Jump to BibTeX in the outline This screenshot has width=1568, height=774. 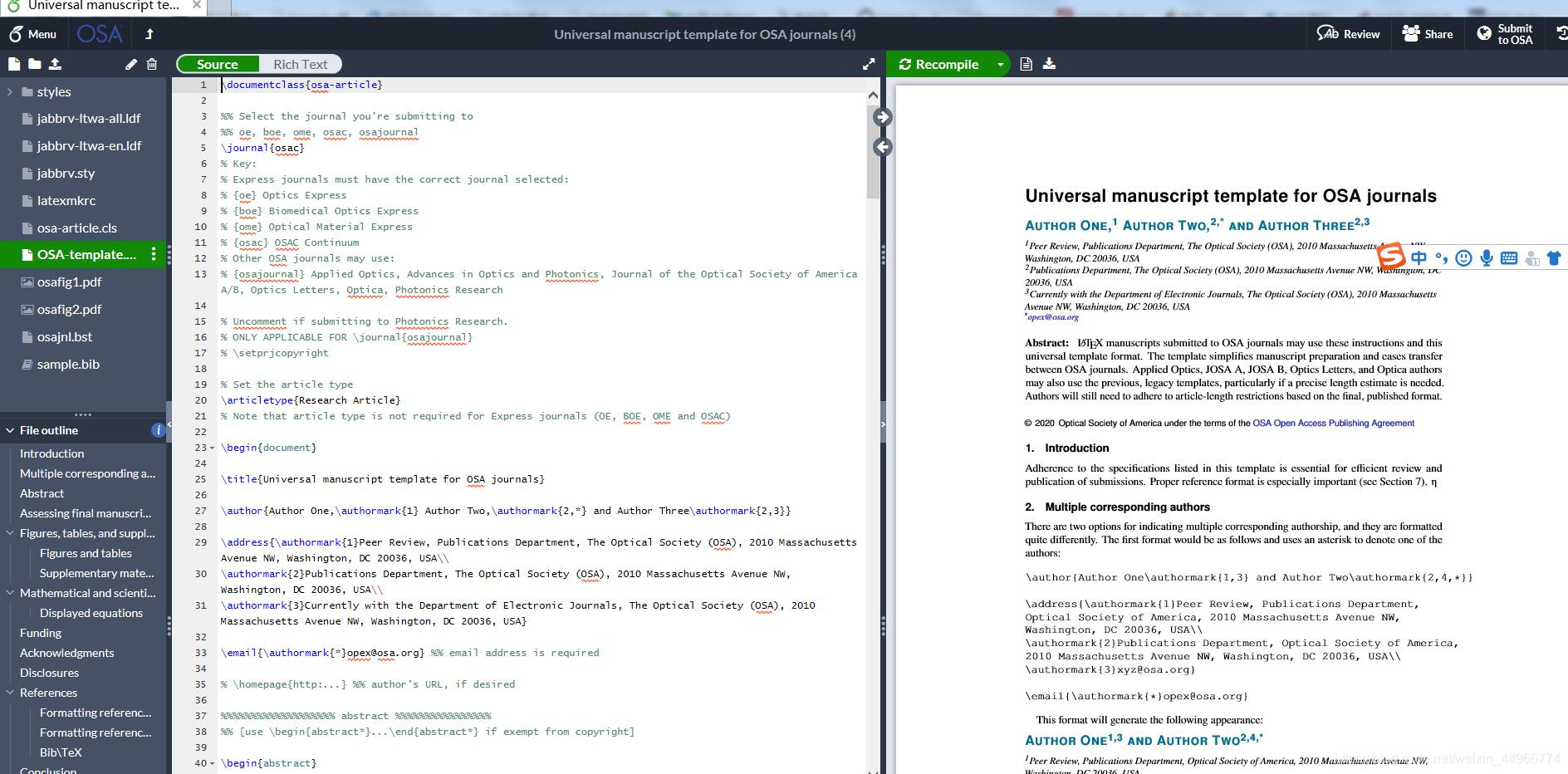61,752
